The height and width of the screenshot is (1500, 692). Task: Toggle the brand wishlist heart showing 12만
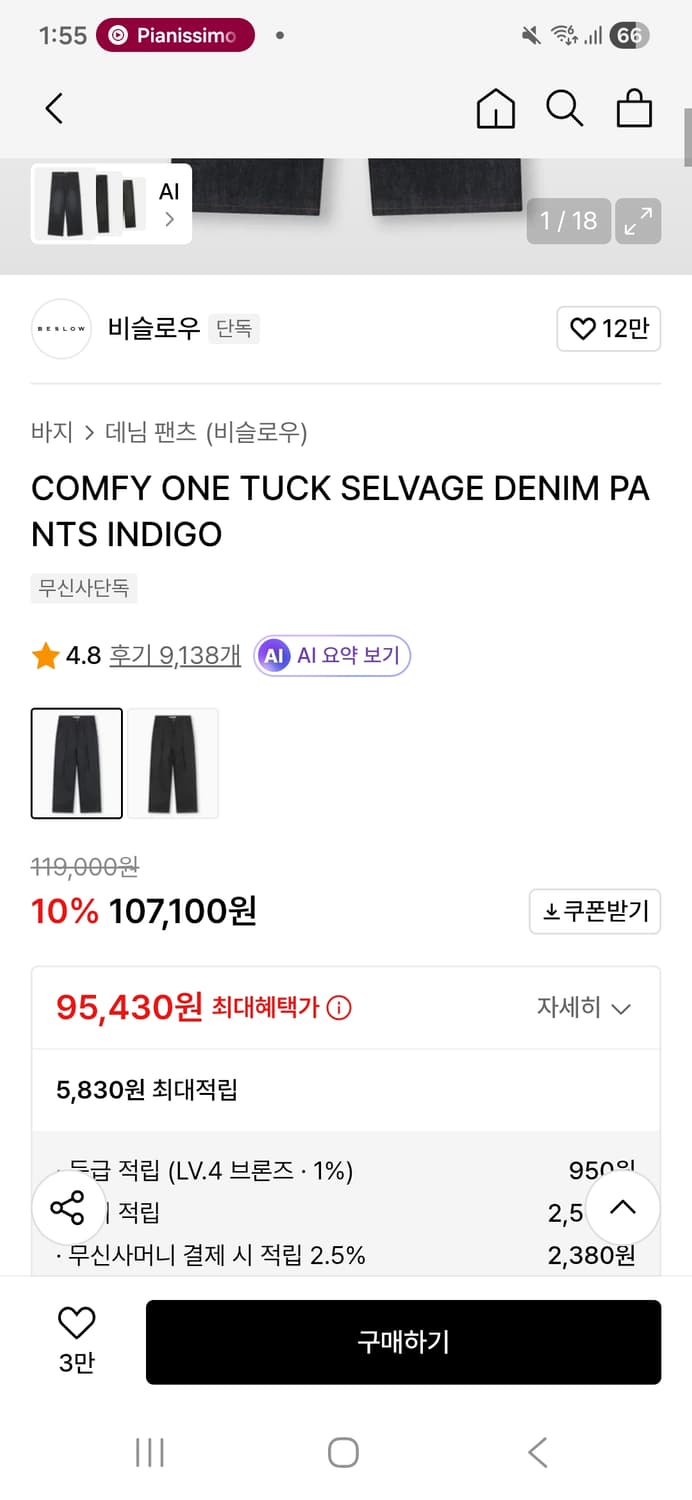tap(608, 329)
